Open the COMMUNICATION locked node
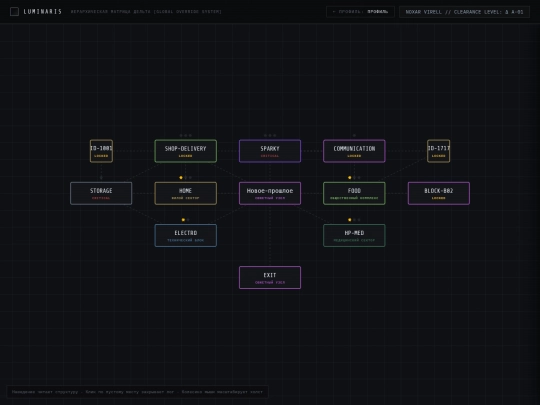Viewport: 540px width, 405px height. [x=354, y=151]
